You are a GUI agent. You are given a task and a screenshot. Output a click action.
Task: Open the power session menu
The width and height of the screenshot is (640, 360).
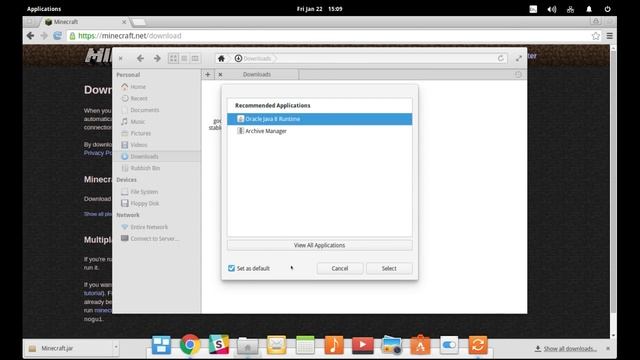(x=607, y=9)
